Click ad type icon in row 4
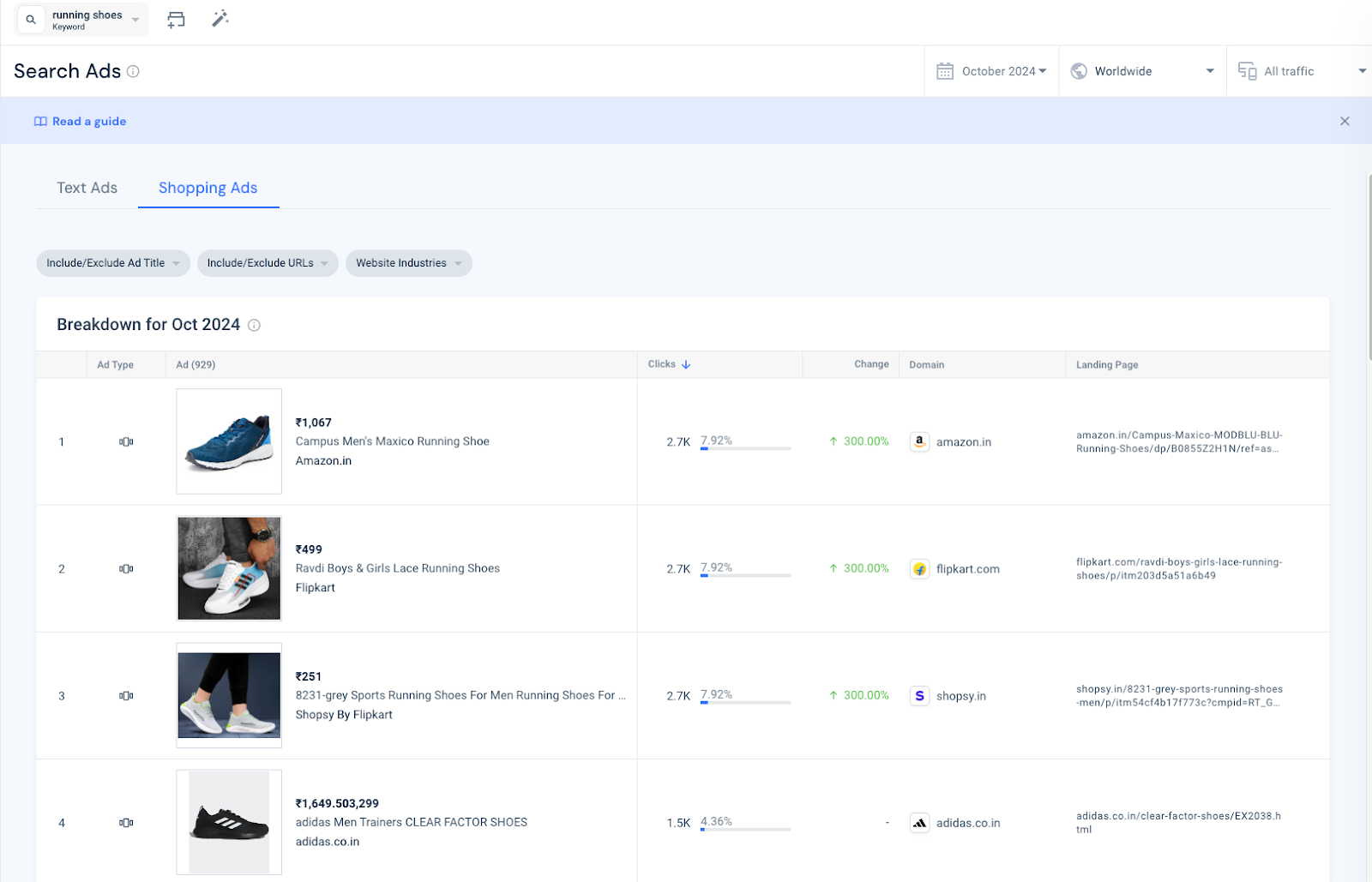 [x=126, y=822]
